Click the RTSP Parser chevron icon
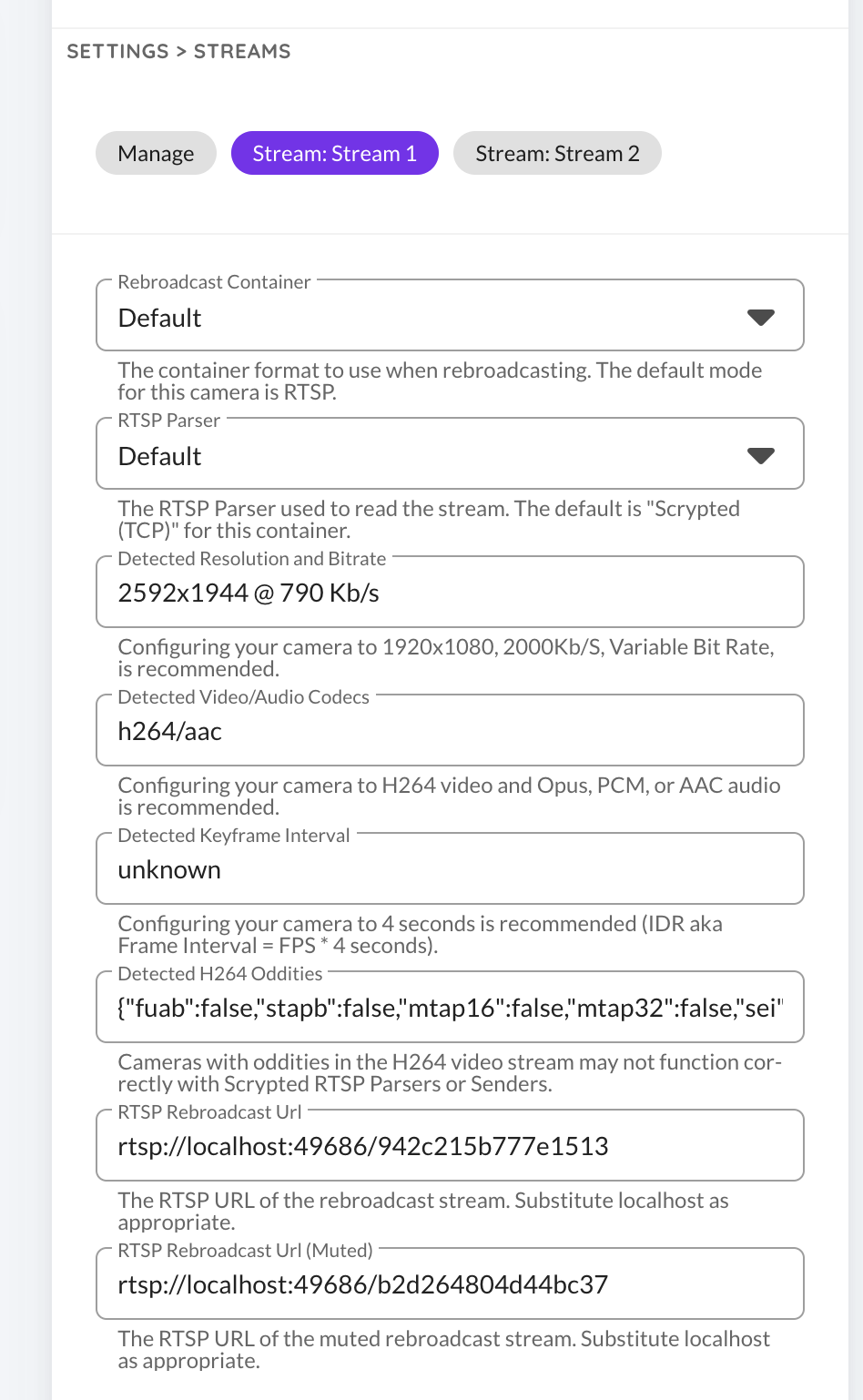This screenshot has height=1400, width=863. pyautogui.click(x=761, y=454)
